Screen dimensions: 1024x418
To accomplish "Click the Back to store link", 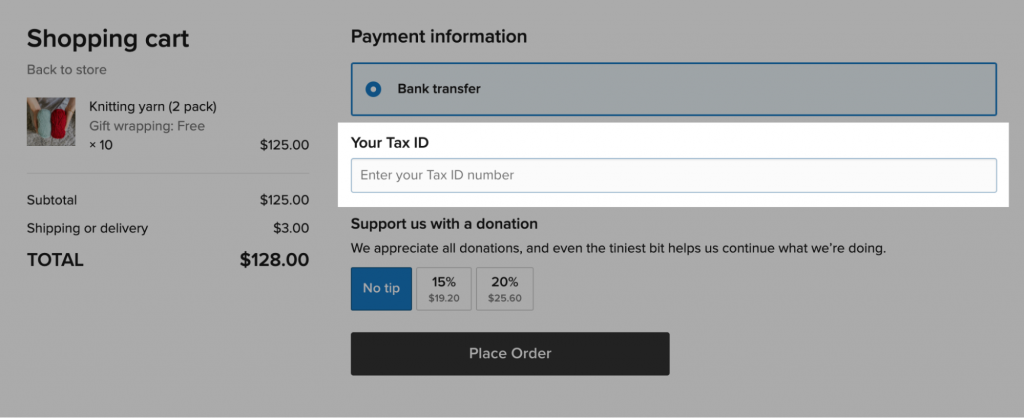I will (x=66, y=70).
